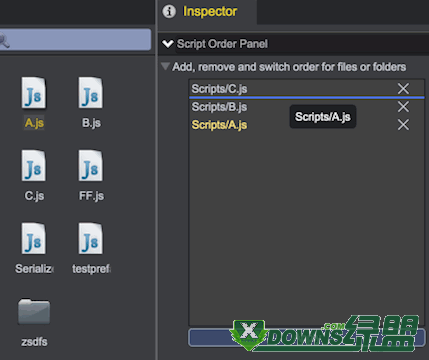Click the blue button below the script list
Image resolution: width=429 pixels, height=360 pixels.
click(x=307, y=337)
